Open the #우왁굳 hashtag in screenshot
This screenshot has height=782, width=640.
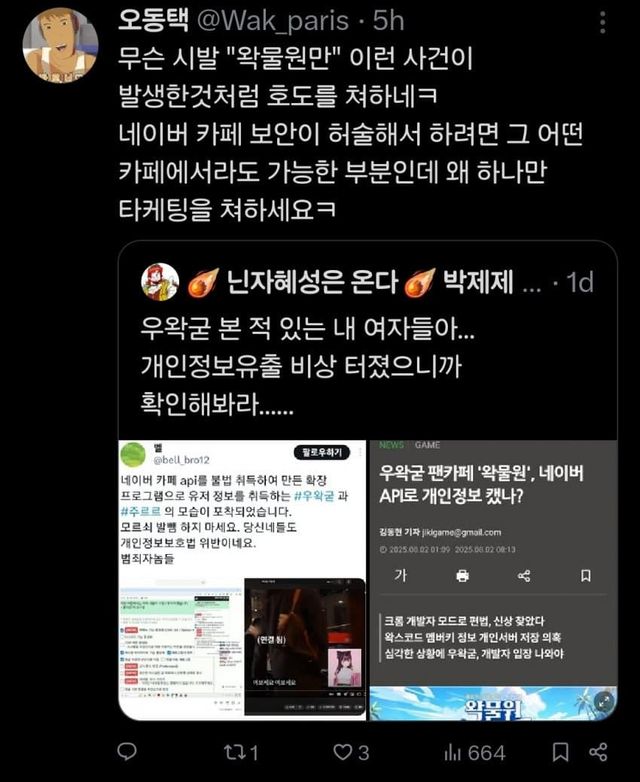[x=314, y=496]
